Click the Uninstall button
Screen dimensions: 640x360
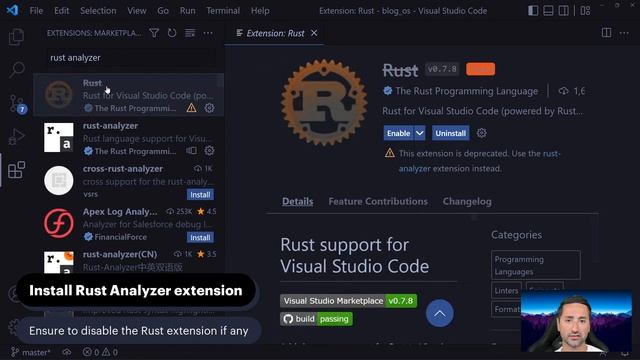450,133
